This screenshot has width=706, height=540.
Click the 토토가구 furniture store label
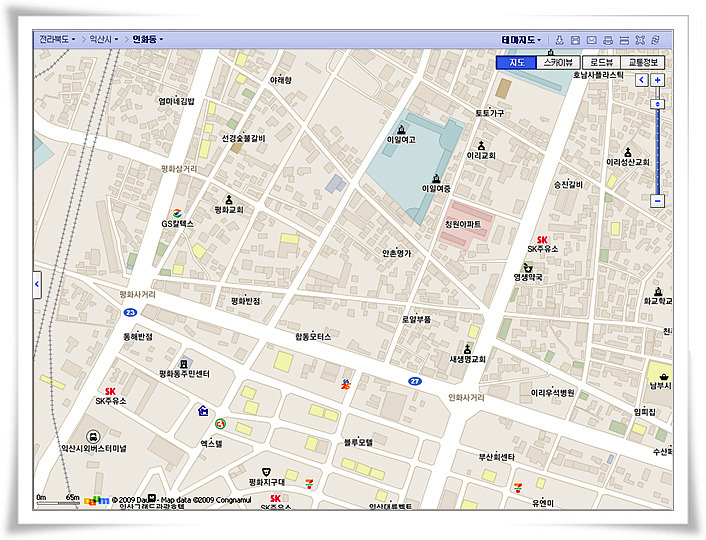[x=490, y=113]
